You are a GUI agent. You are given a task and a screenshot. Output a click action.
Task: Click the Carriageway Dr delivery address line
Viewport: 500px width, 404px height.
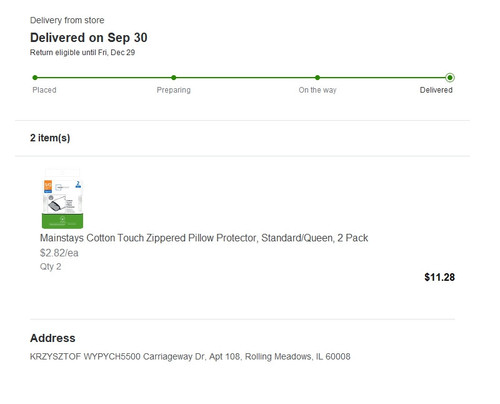pos(190,357)
